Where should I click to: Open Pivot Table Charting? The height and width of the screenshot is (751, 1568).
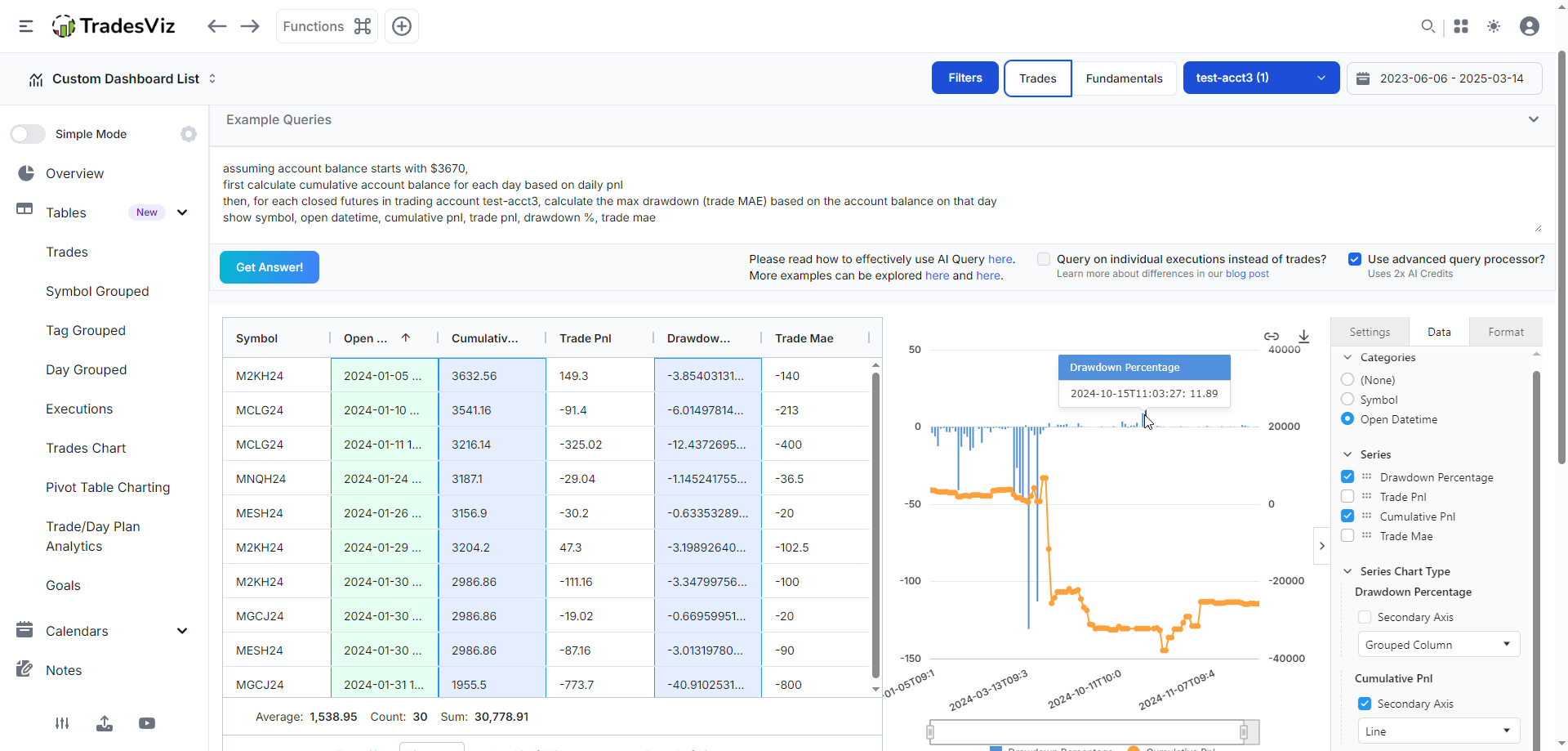[x=108, y=487]
